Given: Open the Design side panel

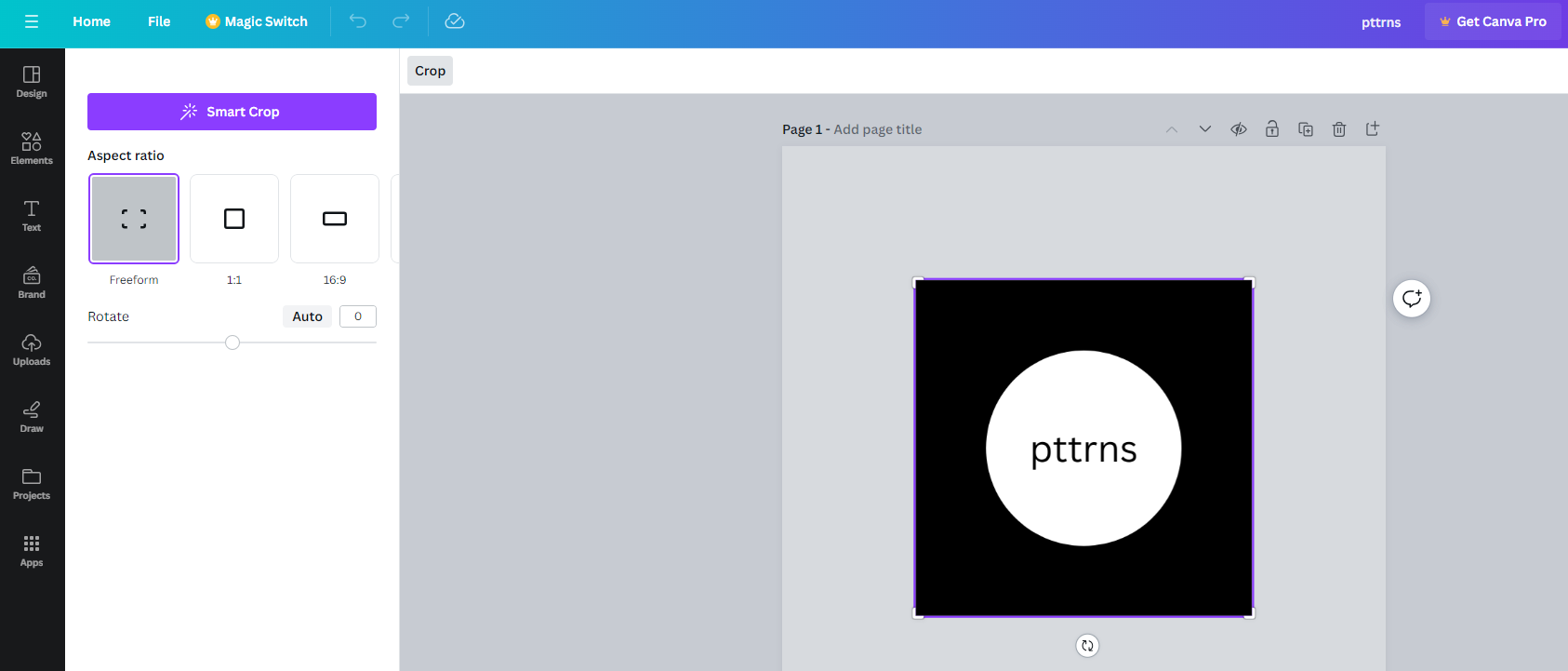Looking at the screenshot, I should point(32,82).
